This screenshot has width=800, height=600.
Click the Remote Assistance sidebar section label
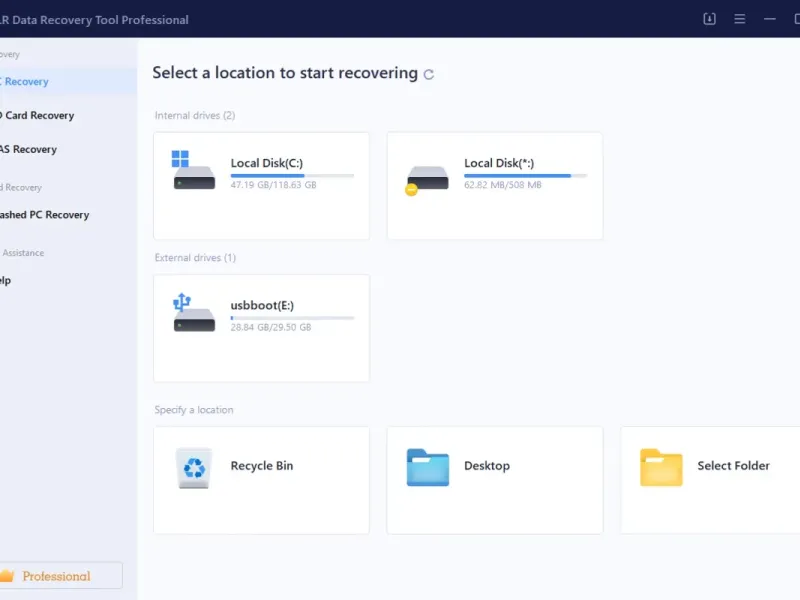coord(22,253)
